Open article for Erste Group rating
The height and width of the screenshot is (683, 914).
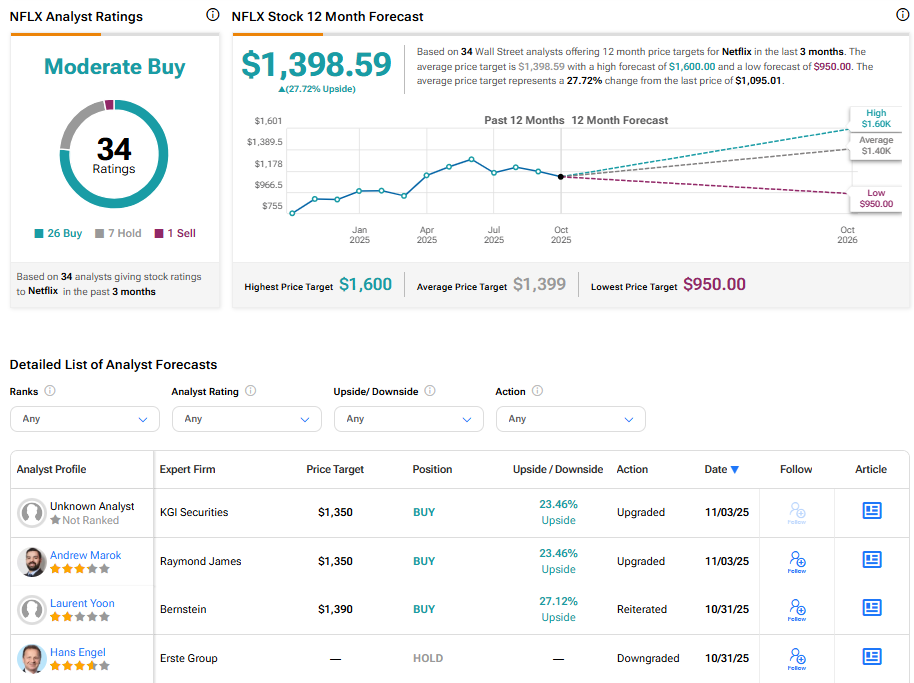871,657
